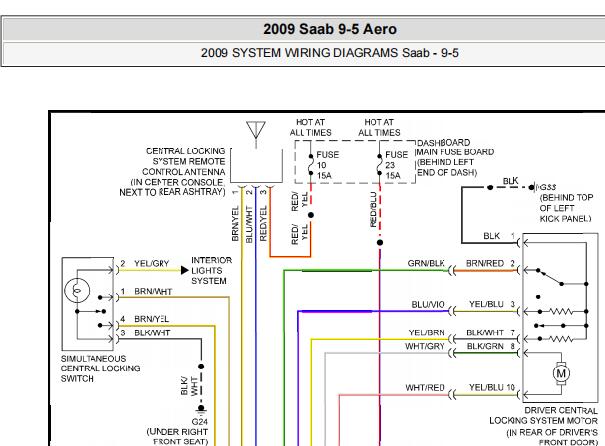The height and width of the screenshot is (446, 605).
Task: Click the lamp symbol inside the locking switch
Action: [77, 290]
